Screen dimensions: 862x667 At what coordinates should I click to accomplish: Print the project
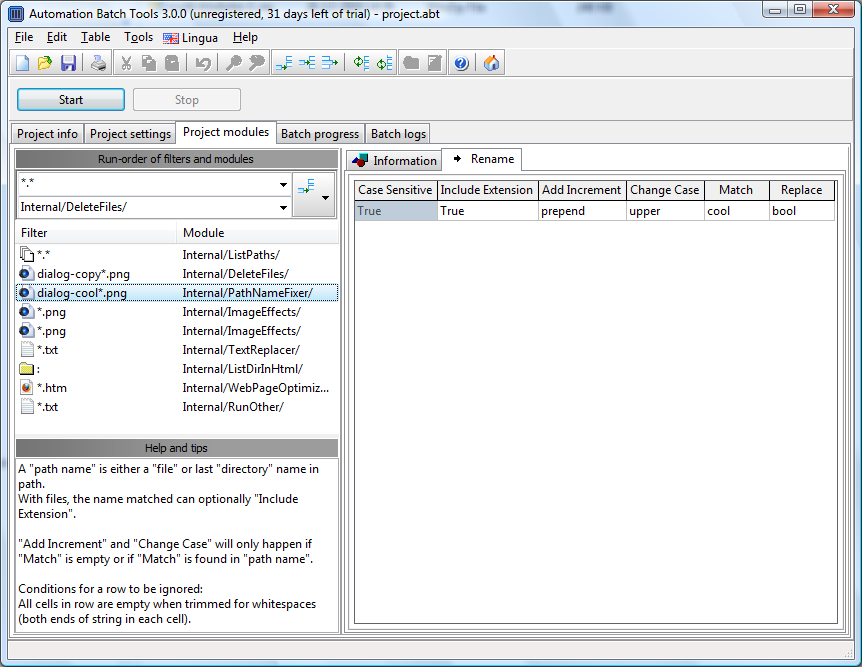97,62
